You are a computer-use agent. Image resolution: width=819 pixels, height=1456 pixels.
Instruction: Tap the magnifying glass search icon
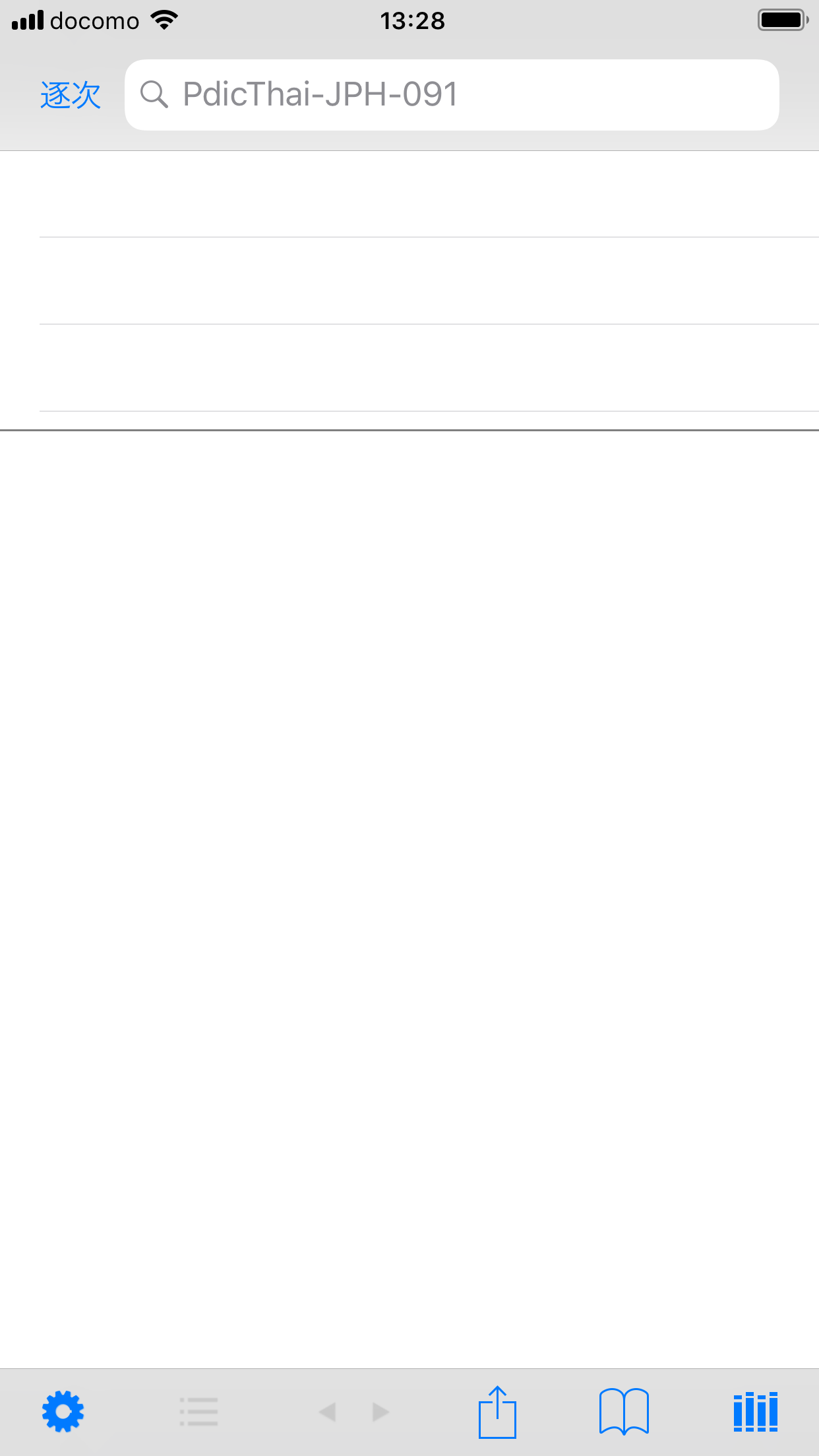154,94
